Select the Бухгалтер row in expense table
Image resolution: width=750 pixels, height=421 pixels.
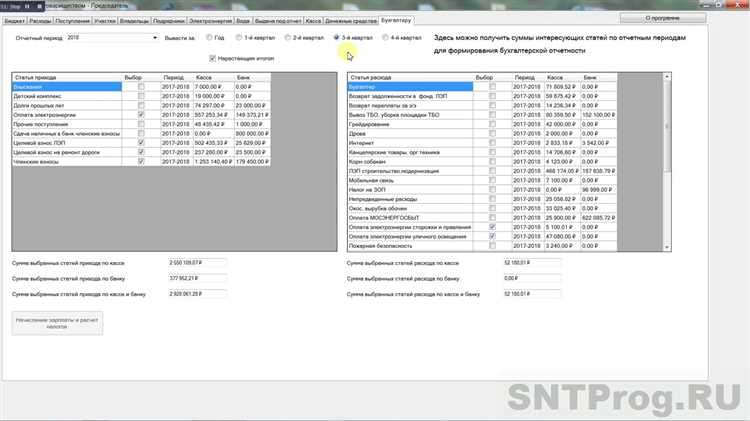coord(410,87)
